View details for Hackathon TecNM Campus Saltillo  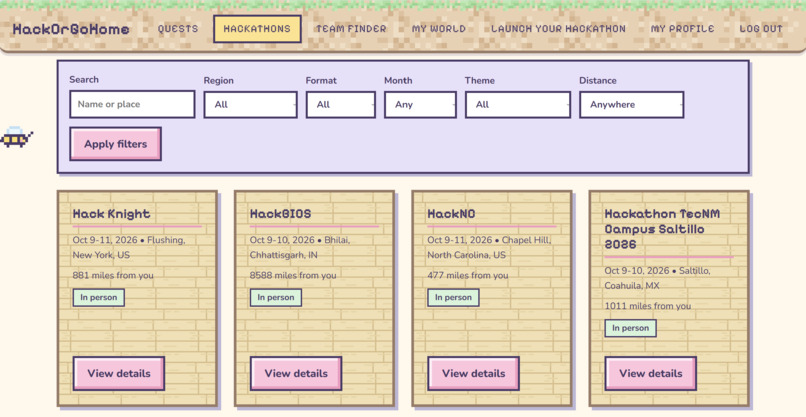[x=651, y=373]
